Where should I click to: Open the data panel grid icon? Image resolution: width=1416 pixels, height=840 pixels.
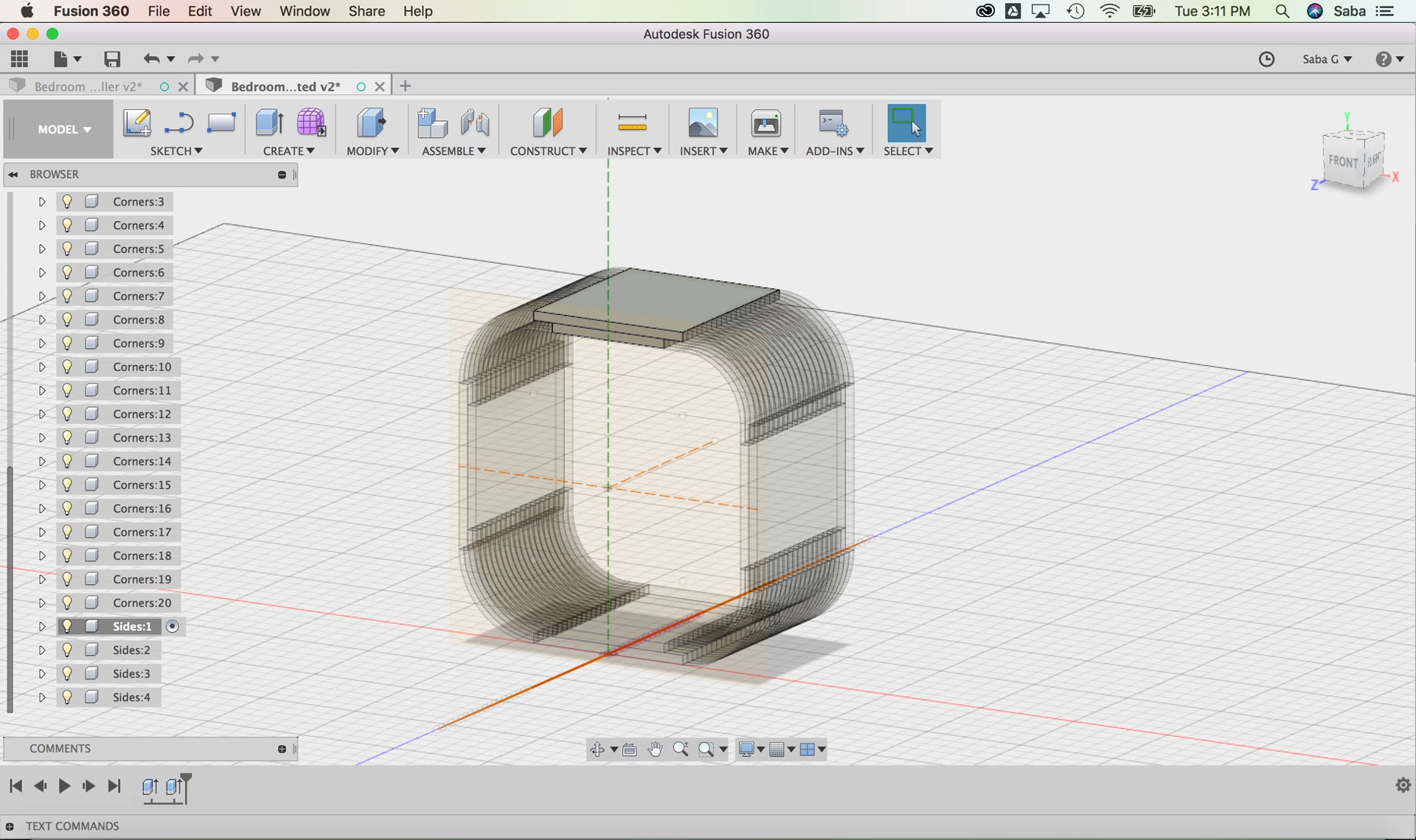tap(20, 59)
